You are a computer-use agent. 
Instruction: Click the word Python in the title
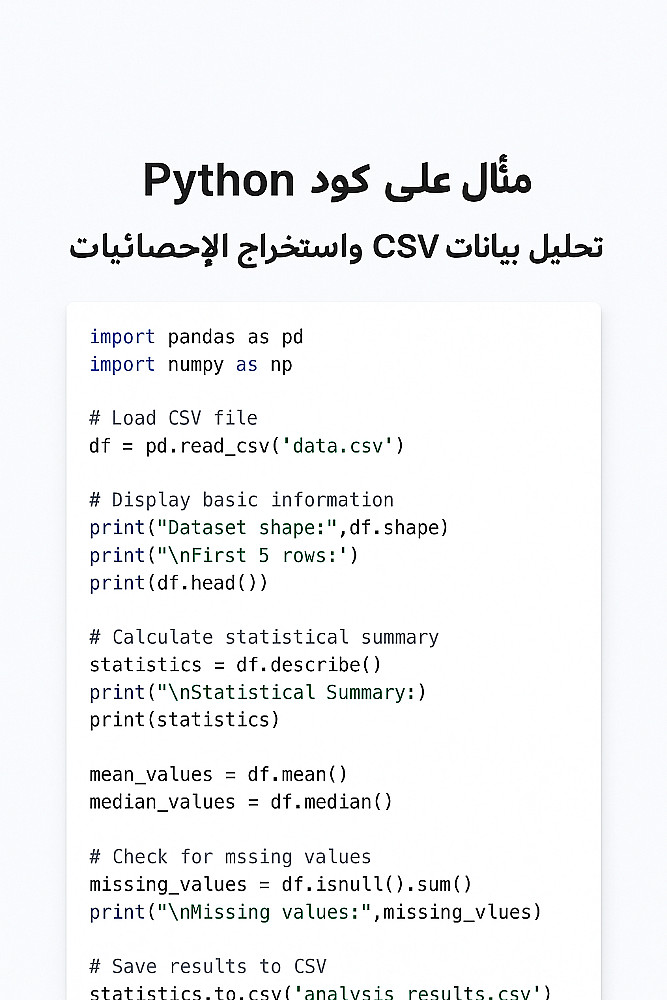218,181
